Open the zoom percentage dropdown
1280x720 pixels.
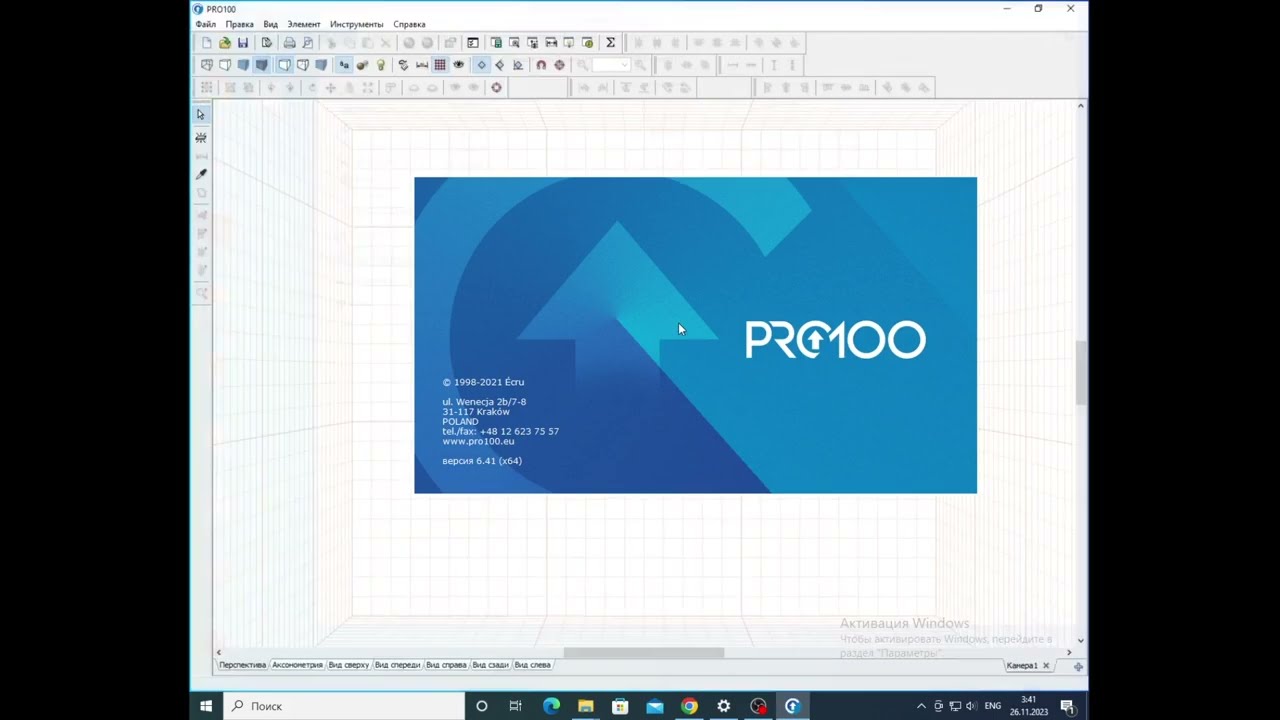624,65
